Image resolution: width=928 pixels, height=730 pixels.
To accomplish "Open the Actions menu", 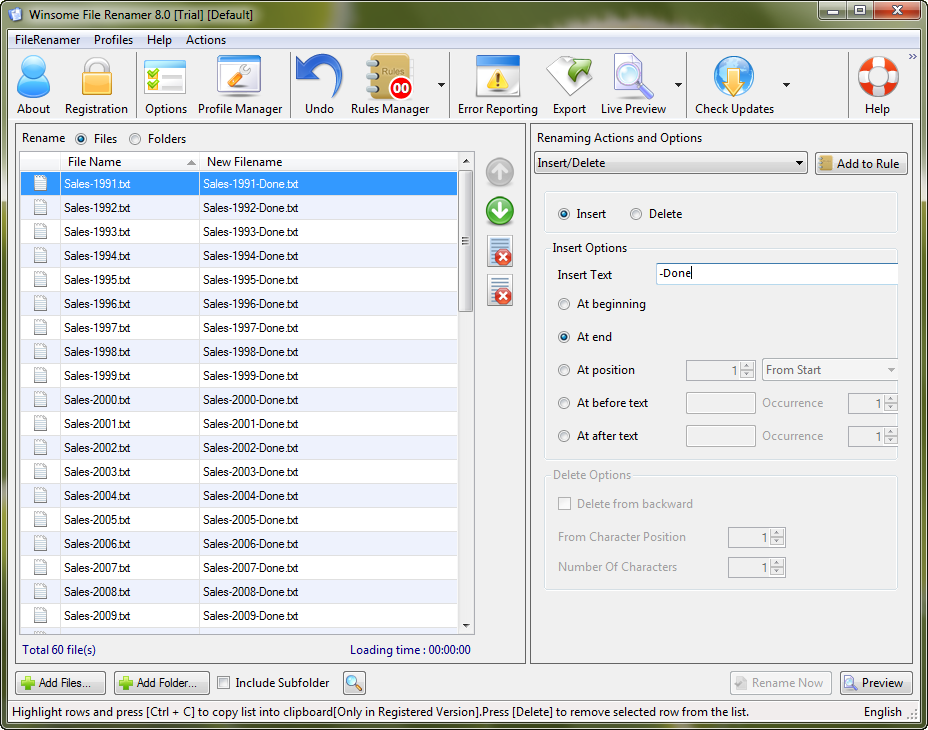I will click(206, 40).
